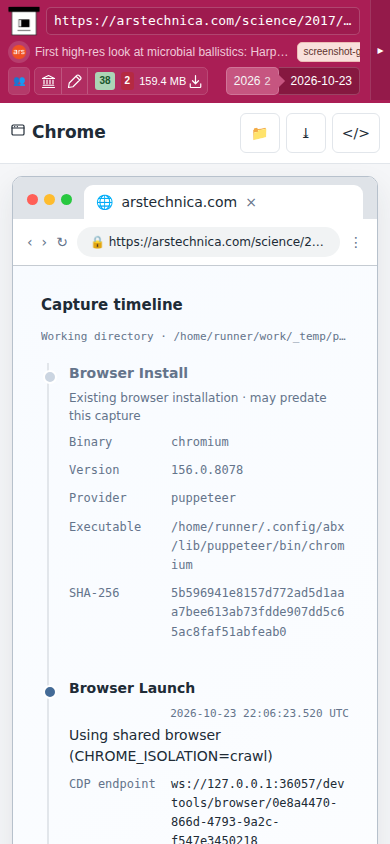Click the Ars Technica favicon
Screen dimensions: 390x844
(x=19, y=52)
